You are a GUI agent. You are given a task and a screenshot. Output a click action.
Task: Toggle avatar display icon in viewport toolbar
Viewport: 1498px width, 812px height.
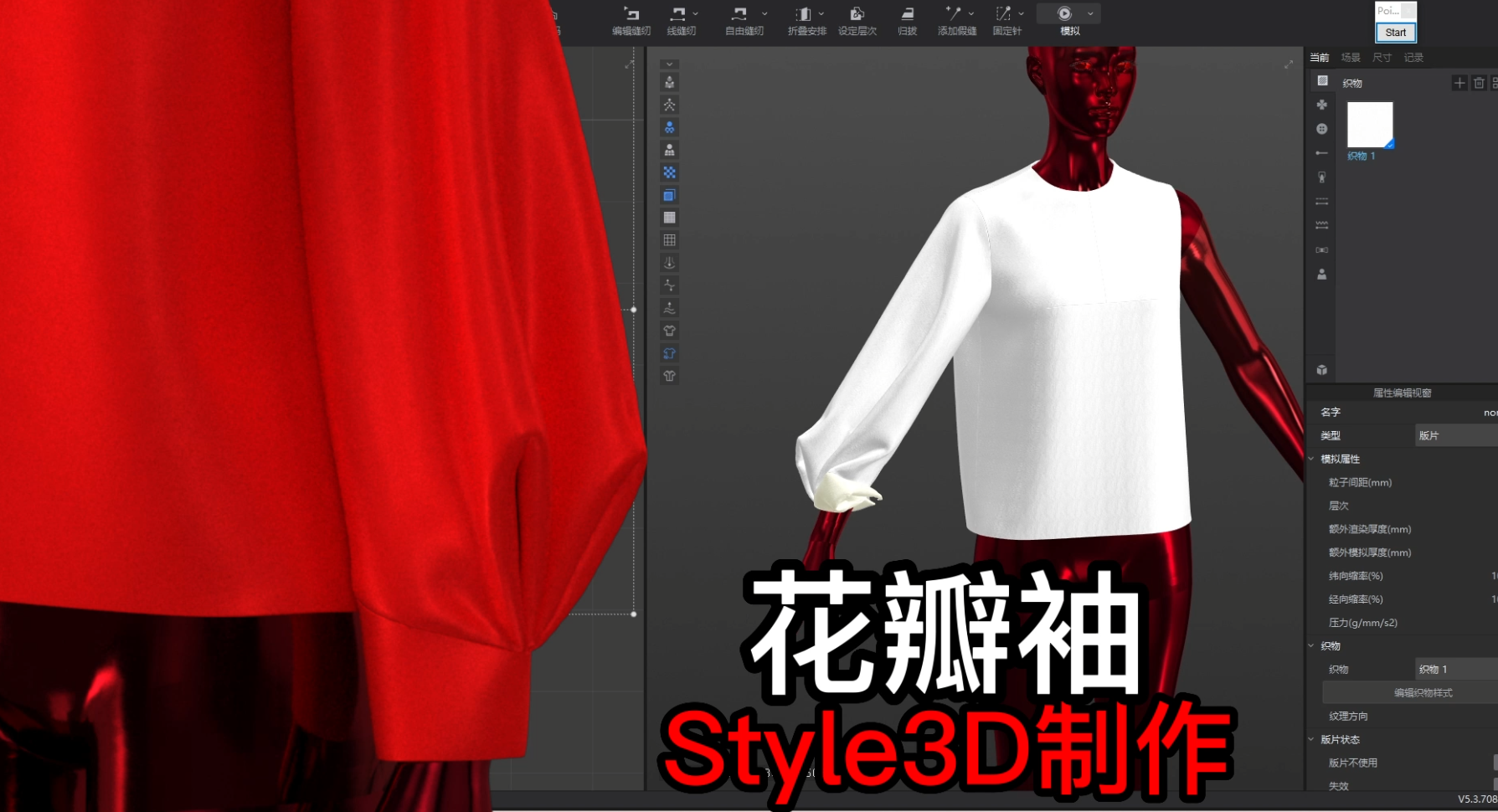click(x=669, y=82)
